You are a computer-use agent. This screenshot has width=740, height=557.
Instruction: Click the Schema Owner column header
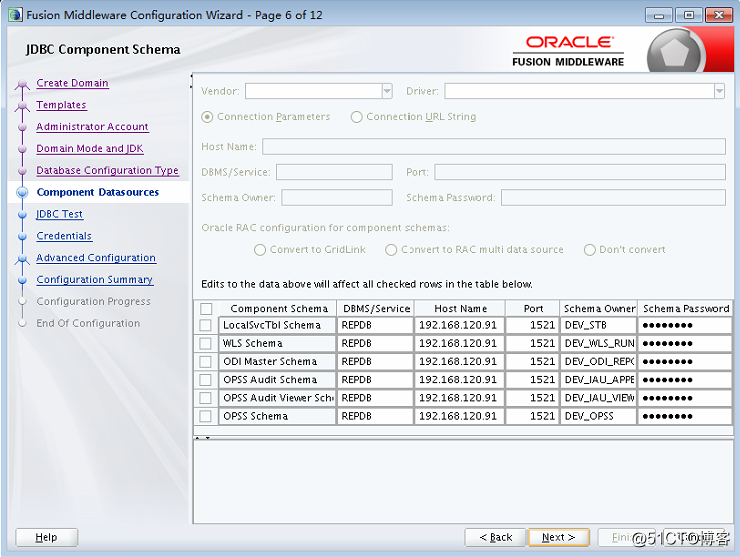[599, 308]
